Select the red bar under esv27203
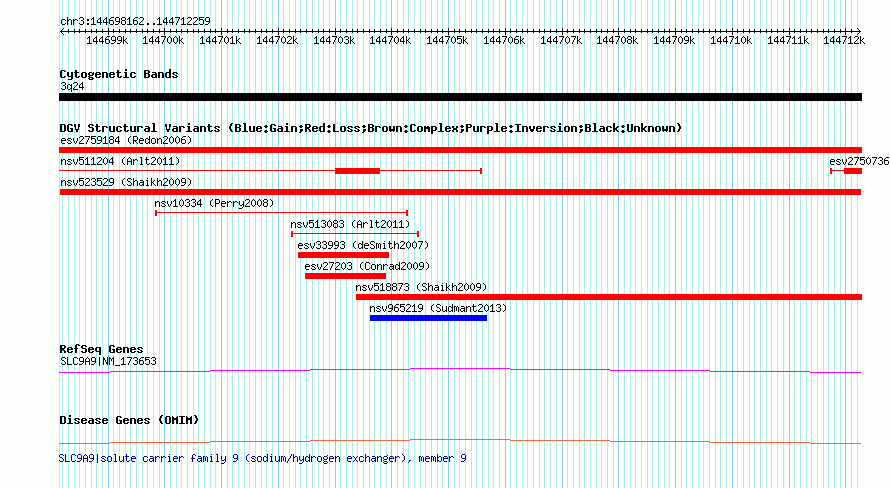 coord(346,276)
